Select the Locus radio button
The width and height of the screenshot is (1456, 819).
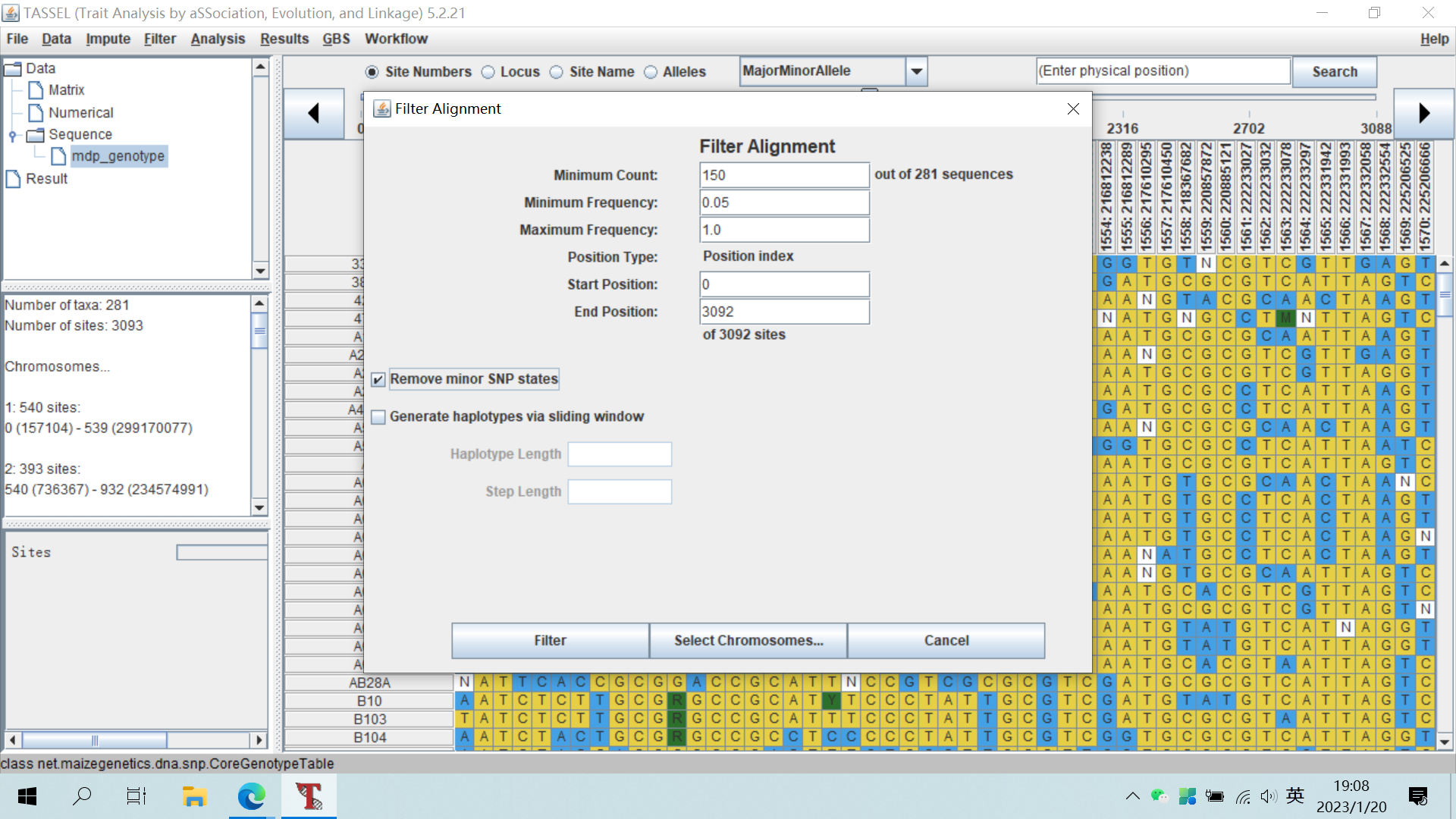click(488, 72)
